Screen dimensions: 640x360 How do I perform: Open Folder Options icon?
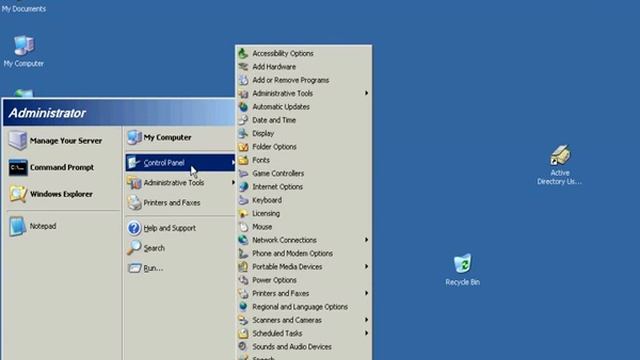[x=243, y=147]
